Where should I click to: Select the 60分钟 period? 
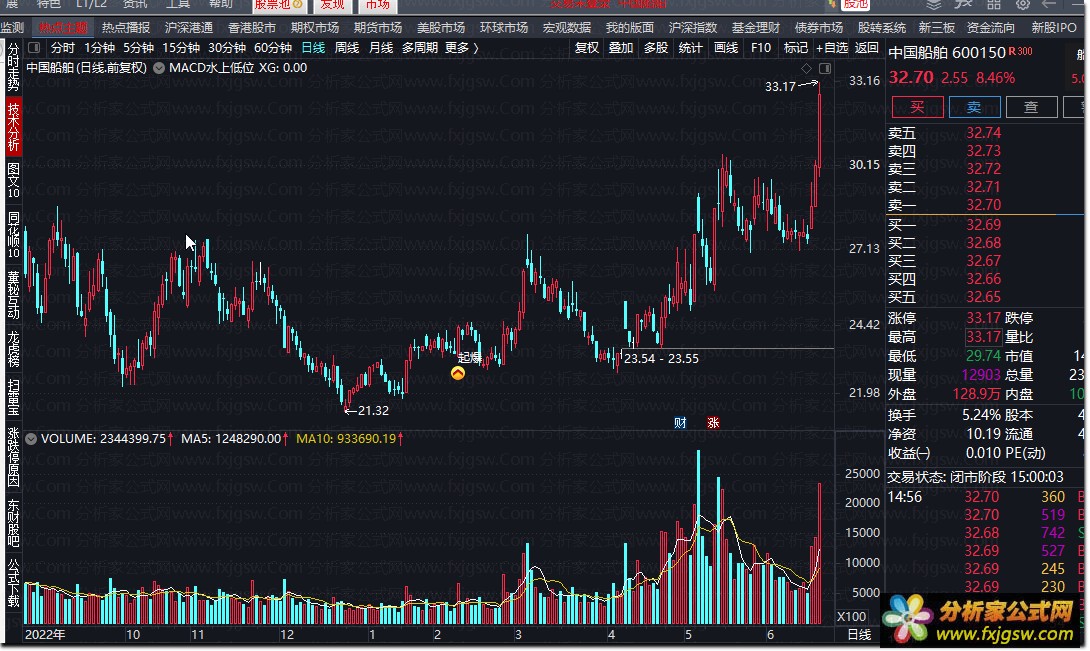[x=272, y=48]
